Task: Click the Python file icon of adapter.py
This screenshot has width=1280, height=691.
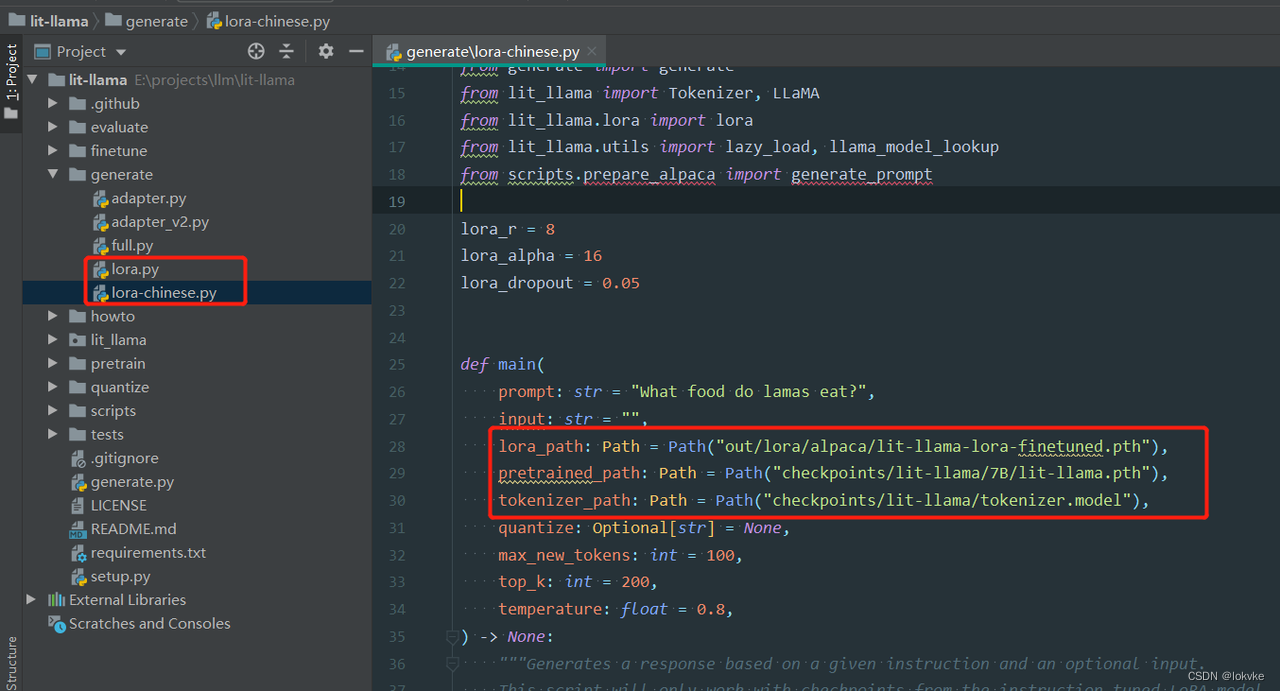Action: [x=100, y=198]
